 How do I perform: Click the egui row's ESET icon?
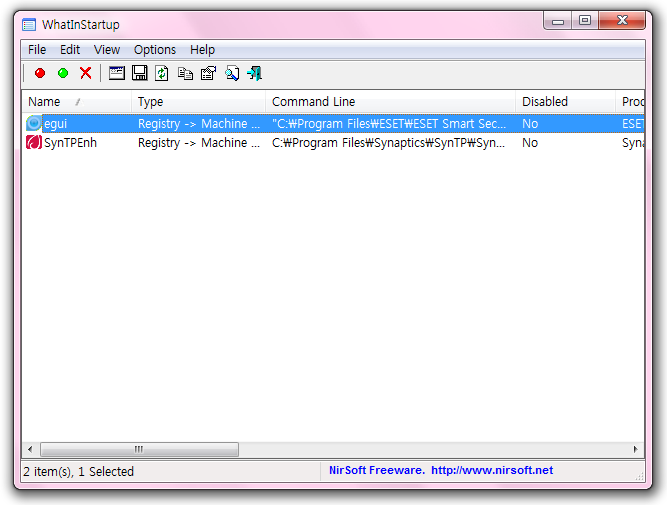click(34, 123)
